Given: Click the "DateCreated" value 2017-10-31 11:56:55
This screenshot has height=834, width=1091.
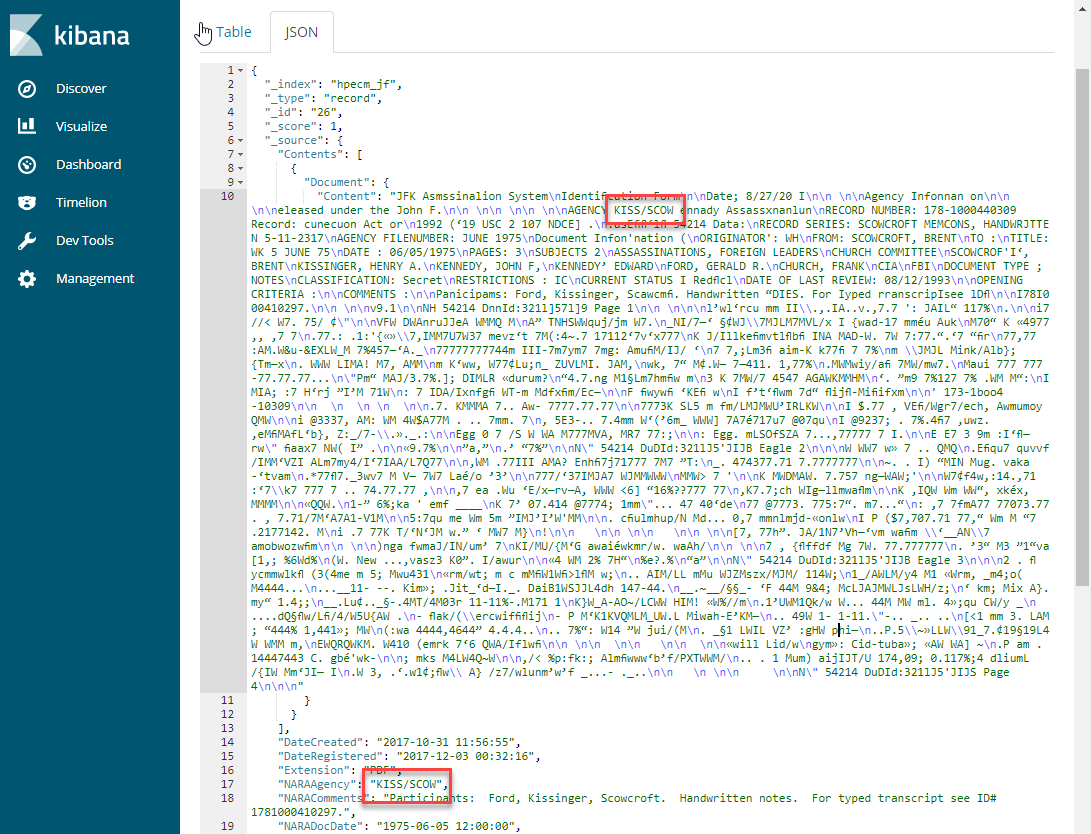Looking at the screenshot, I should pos(448,742).
